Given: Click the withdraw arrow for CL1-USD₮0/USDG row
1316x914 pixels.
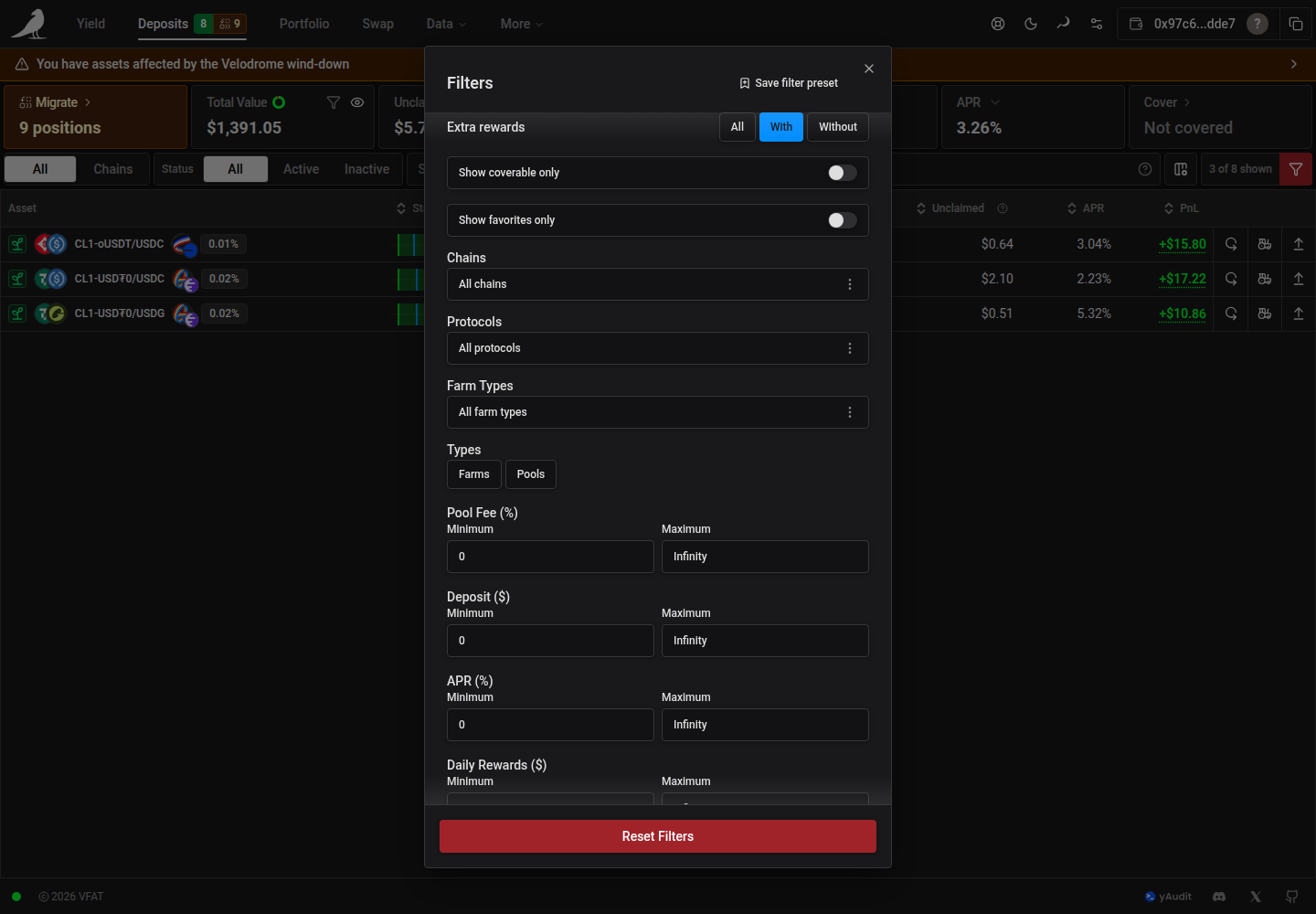Looking at the screenshot, I should click(x=1299, y=314).
